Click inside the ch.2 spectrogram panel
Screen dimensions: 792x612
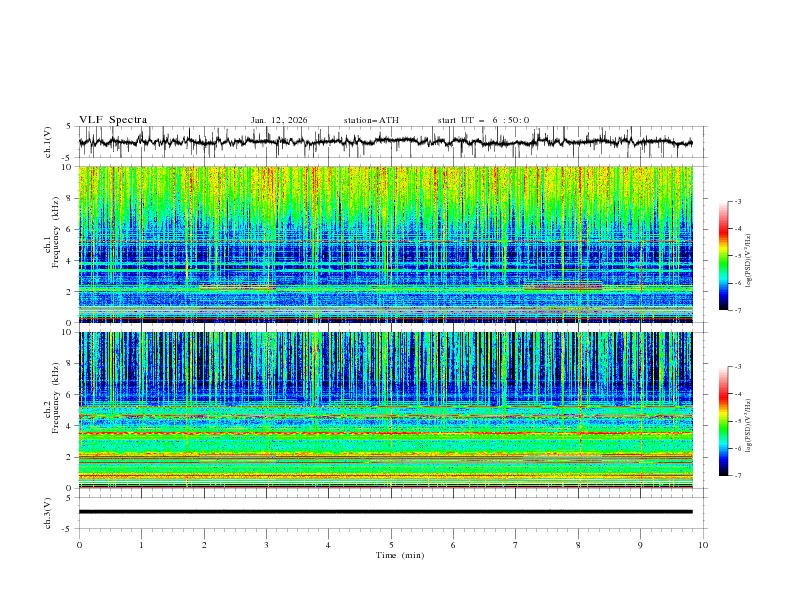(385, 410)
